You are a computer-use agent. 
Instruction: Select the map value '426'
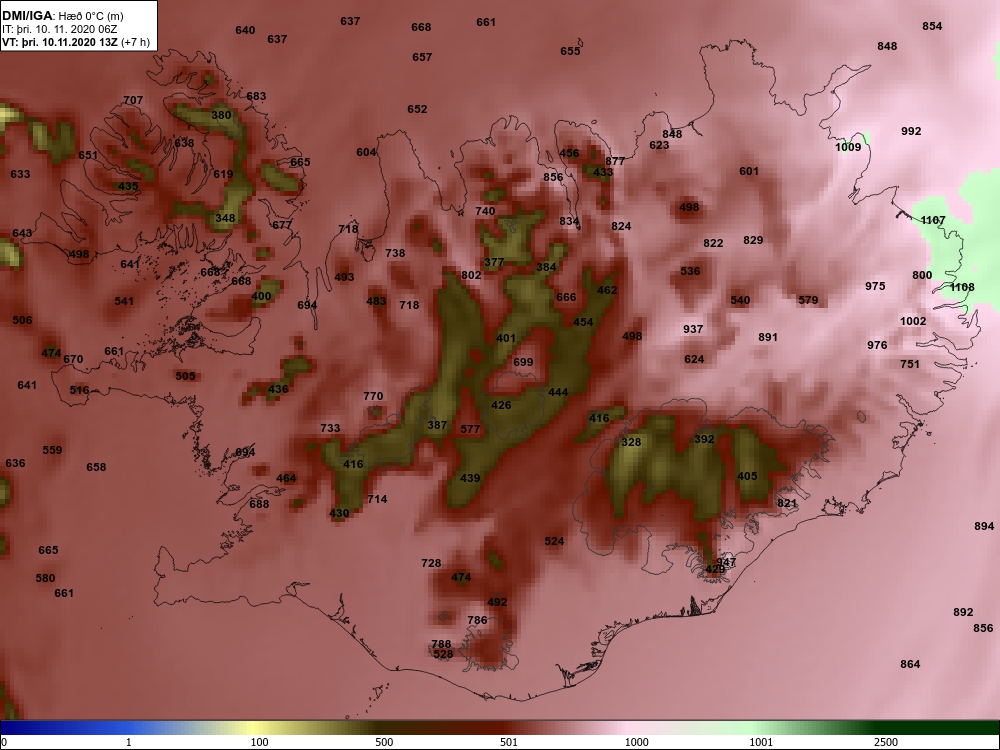click(501, 405)
